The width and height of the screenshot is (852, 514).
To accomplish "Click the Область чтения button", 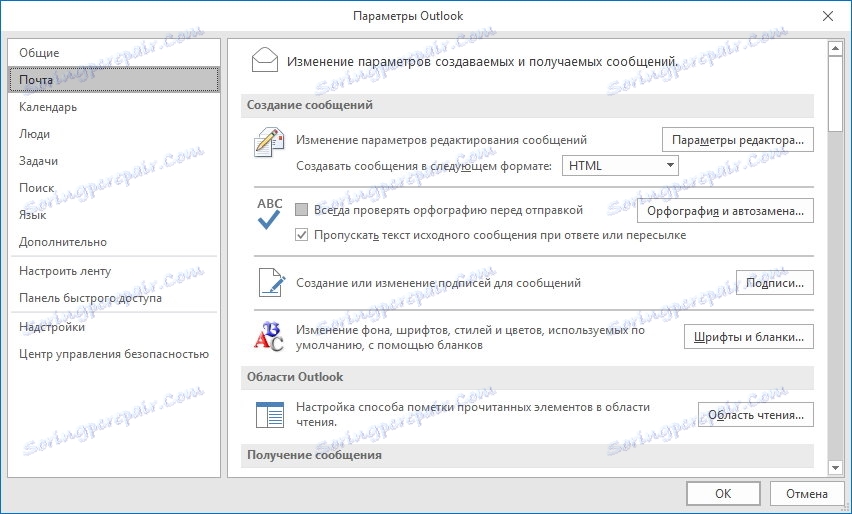I will (x=755, y=414).
